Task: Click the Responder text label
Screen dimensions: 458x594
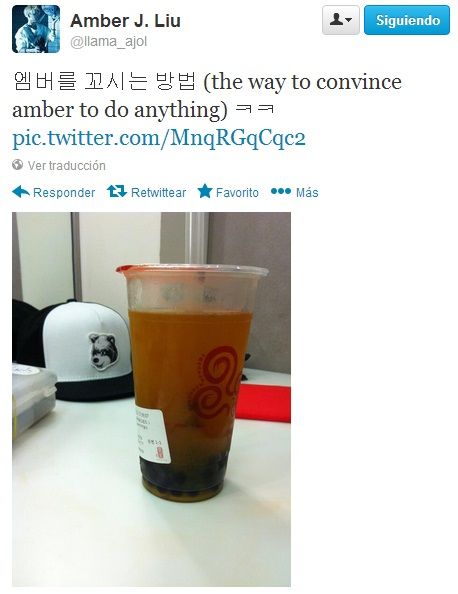Action: click(64, 192)
